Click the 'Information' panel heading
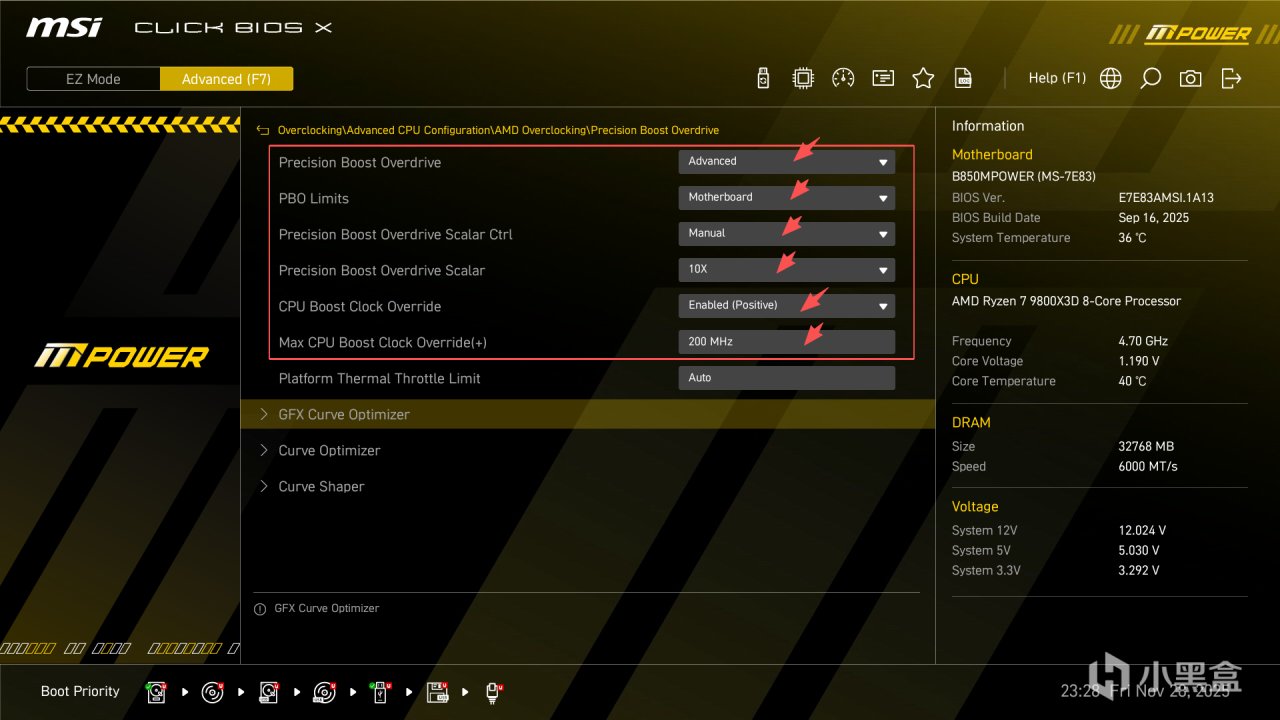The height and width of the screenshot is (720, 1280). 988,126
